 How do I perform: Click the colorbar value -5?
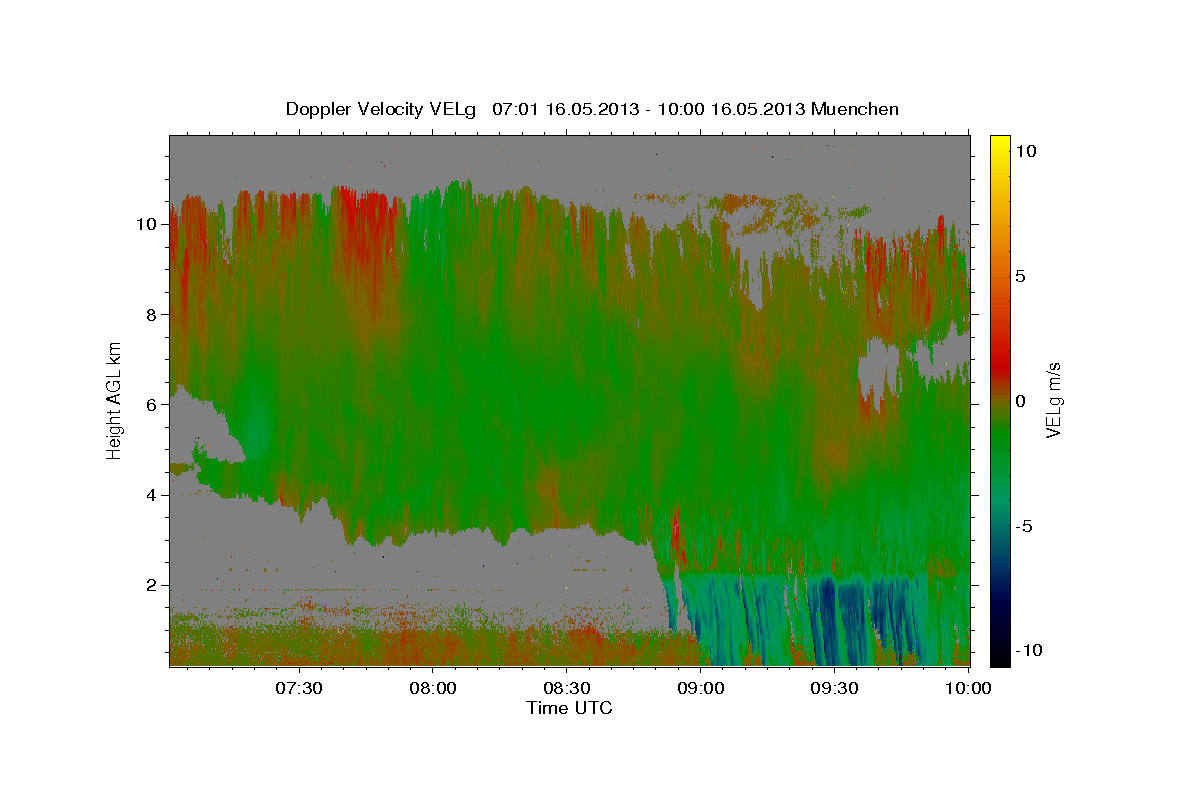1026,525
